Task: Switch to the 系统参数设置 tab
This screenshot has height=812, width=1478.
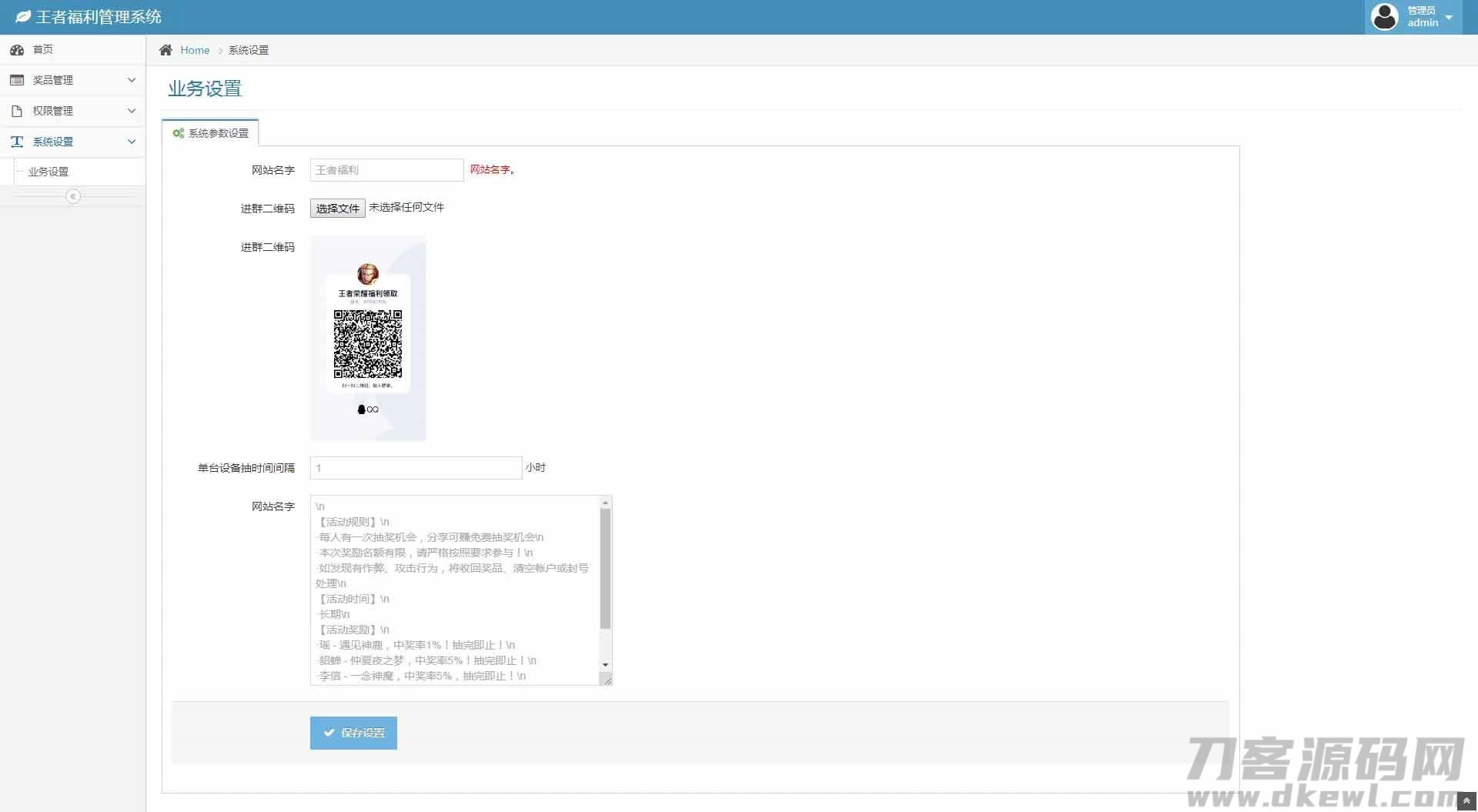Action: (x=211, y=133)
